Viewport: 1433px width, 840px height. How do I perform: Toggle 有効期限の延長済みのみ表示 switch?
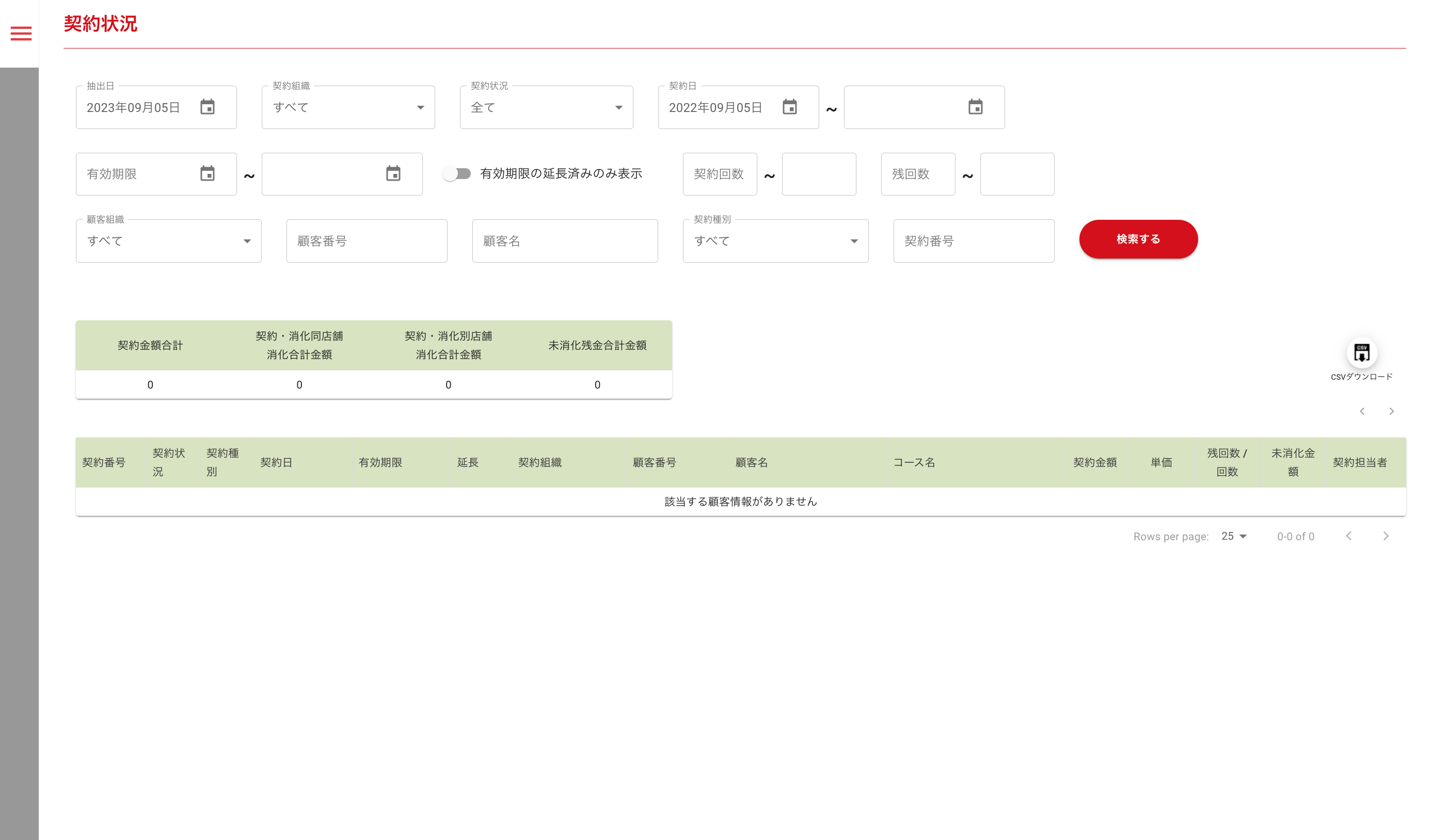click(x=457, y=173)
